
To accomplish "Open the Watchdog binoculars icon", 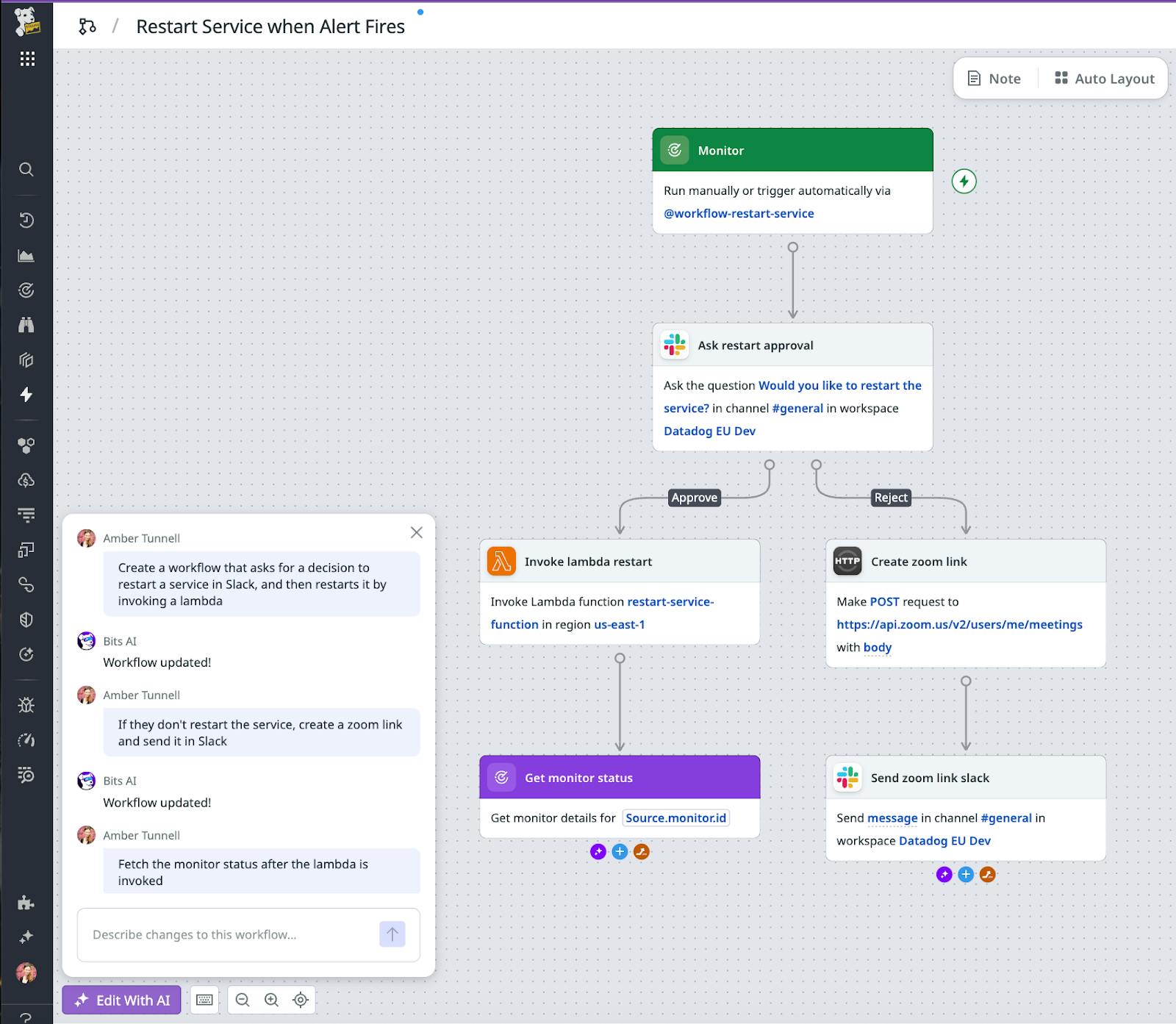I will (x=26, y=324).
